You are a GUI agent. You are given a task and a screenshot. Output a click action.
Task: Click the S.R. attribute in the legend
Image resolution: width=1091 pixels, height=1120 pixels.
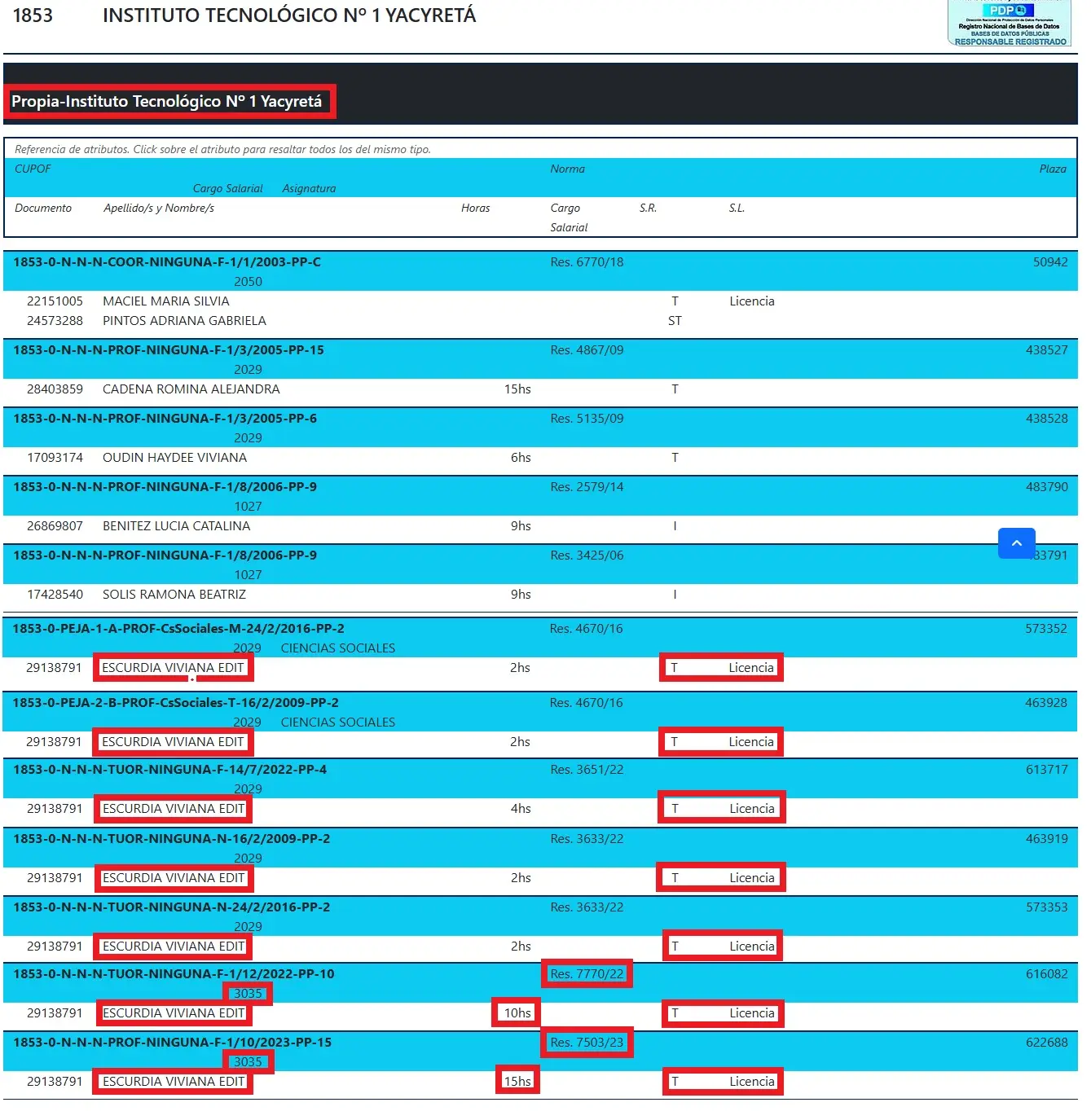pos(648,208)
